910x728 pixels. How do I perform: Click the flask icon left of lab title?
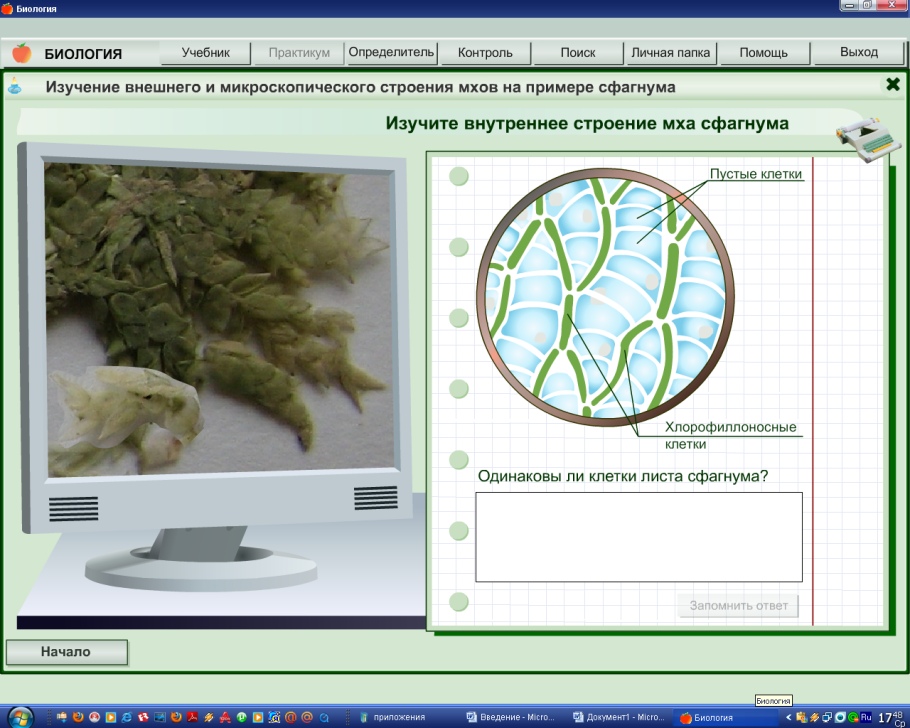click(15, 87)
